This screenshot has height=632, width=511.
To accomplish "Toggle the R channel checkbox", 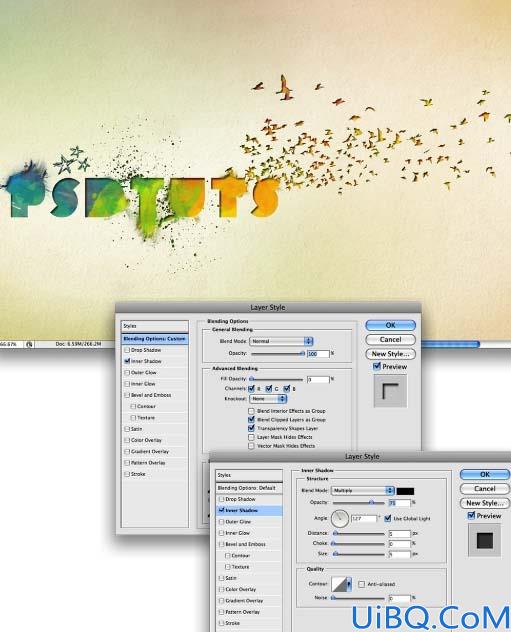I will 251,389.
